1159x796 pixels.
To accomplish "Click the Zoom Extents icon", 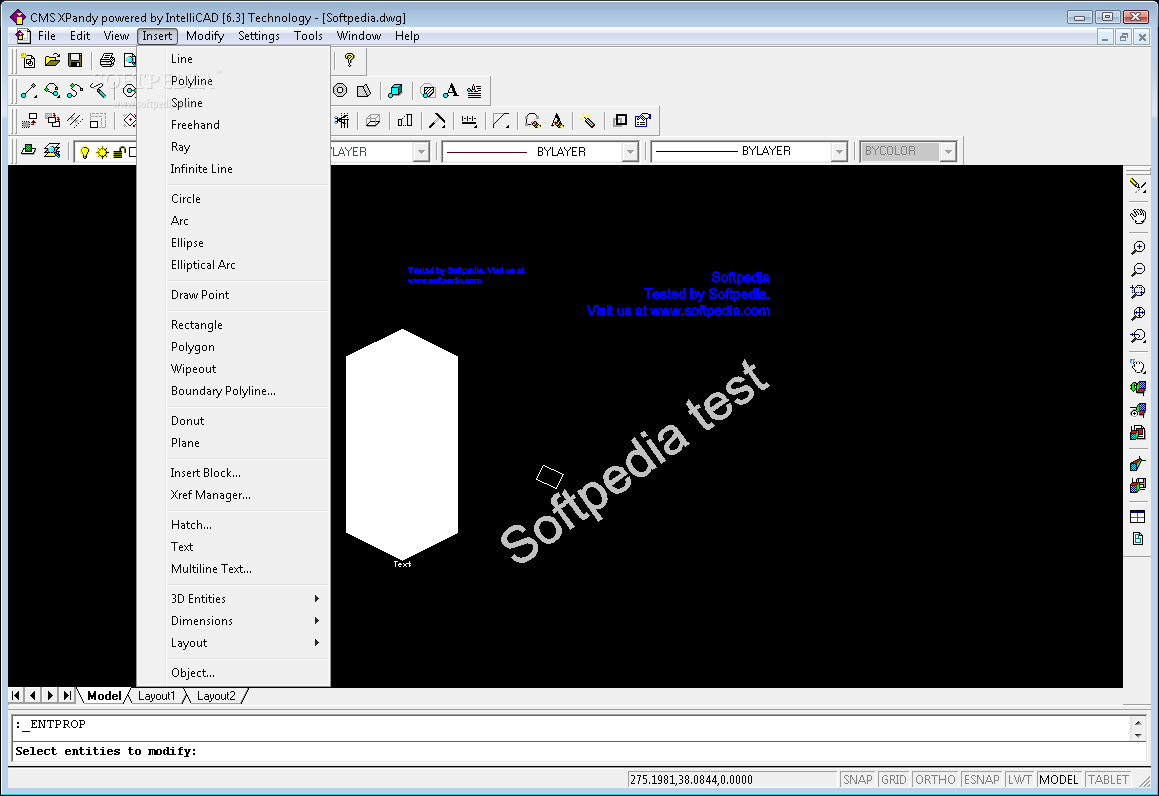I will [x=1138, y=314].
